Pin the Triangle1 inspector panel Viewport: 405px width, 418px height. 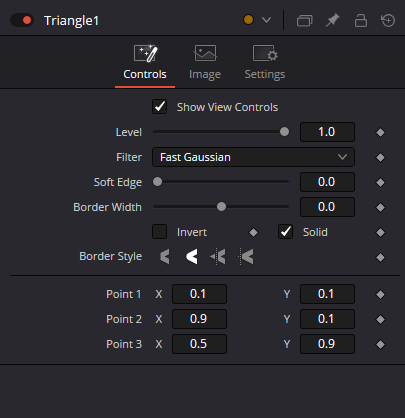pyautogui.click(x=332, y=20)
